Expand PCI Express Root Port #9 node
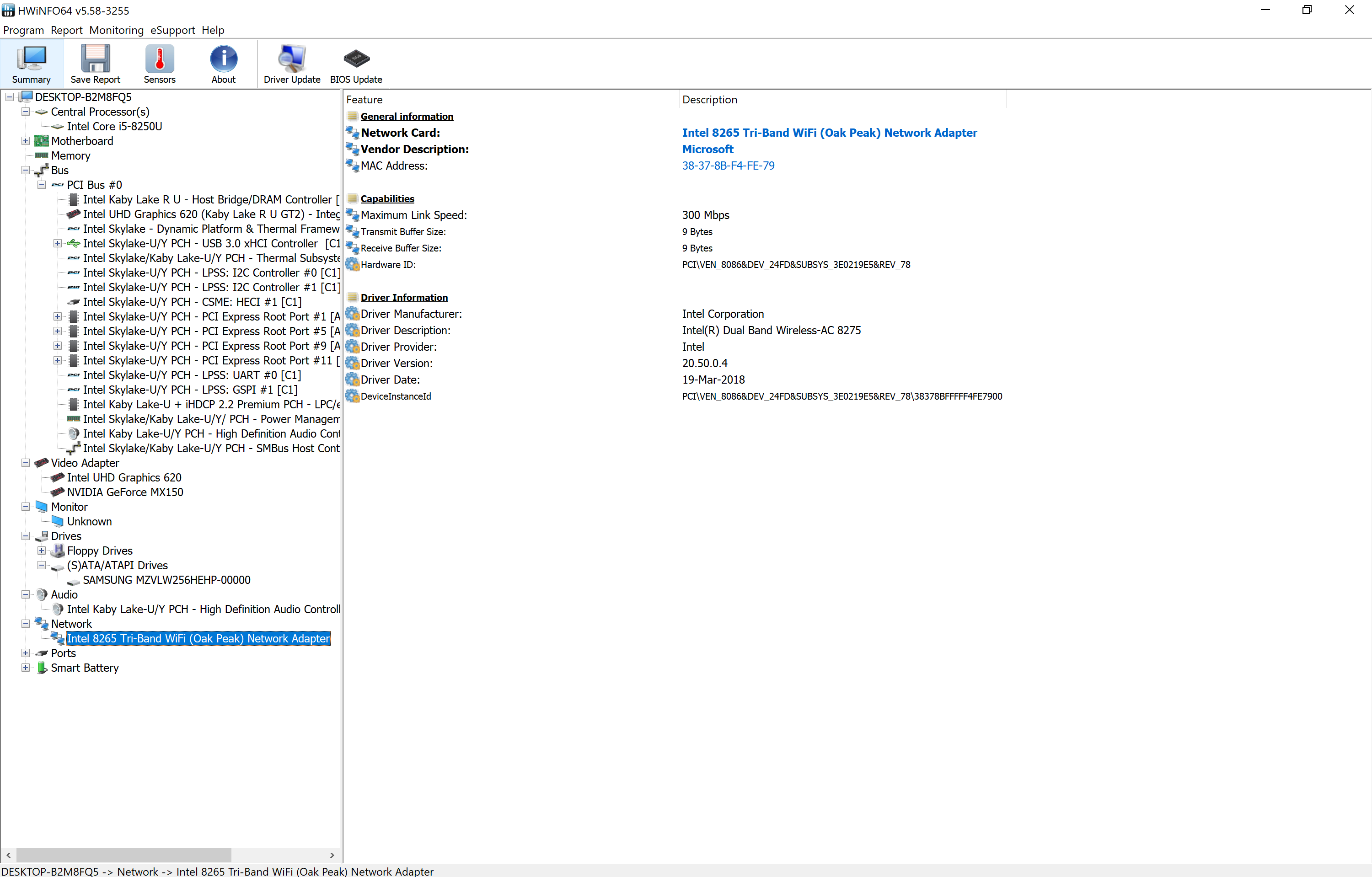 click(x=58, y=346)
